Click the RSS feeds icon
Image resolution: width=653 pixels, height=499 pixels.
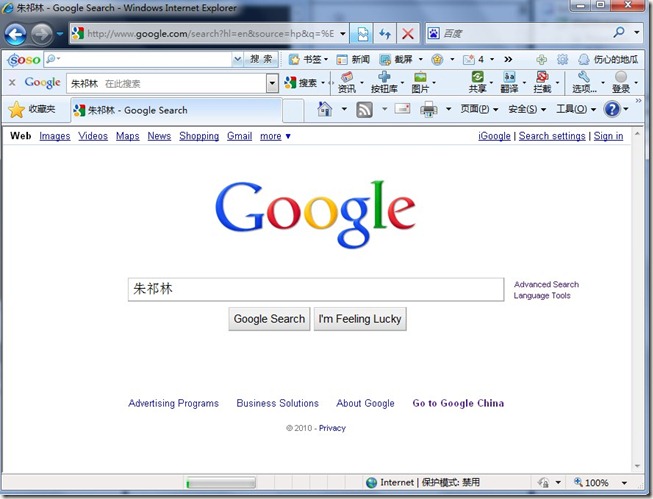364,110
